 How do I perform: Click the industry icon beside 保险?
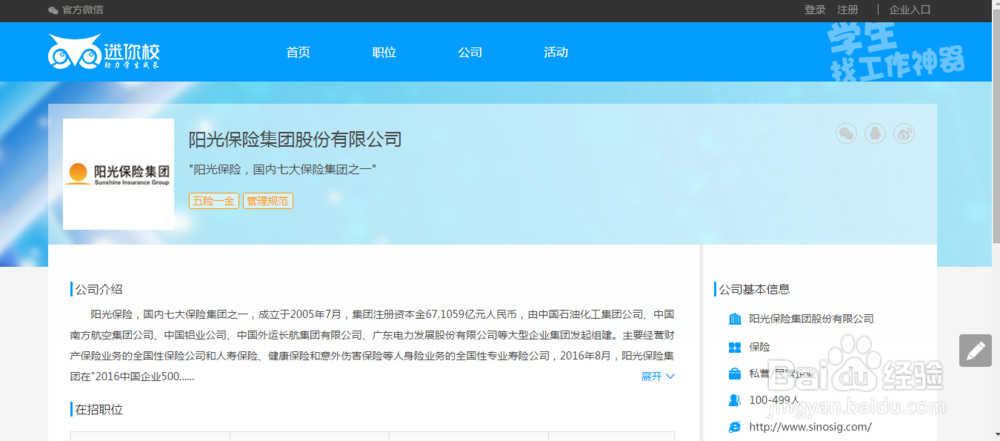pyautogui.click(x=735, y=347)
